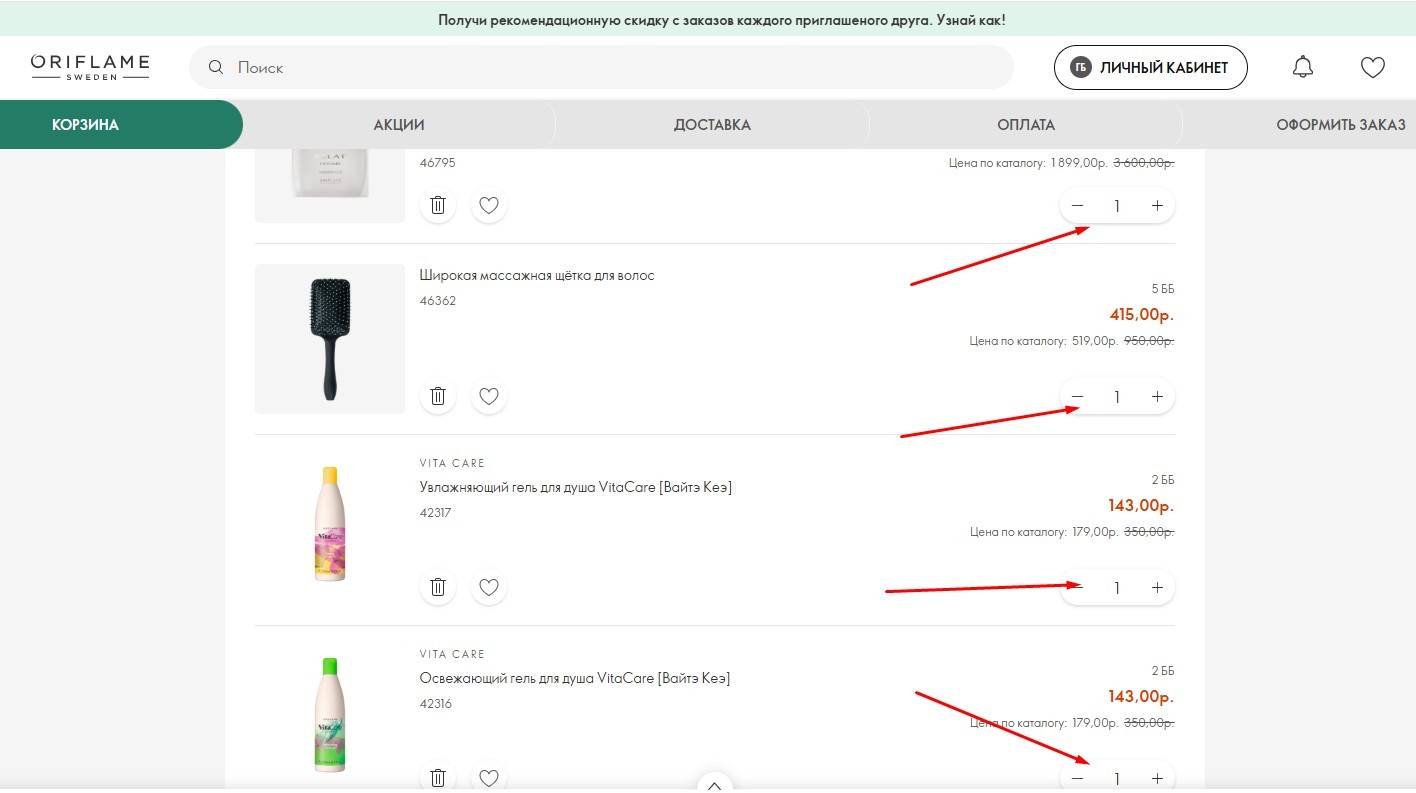The width and height of the screenshot is (1416, 793).
Task: Expand the bottom chevron-up panel
Action: pos(714,784)
